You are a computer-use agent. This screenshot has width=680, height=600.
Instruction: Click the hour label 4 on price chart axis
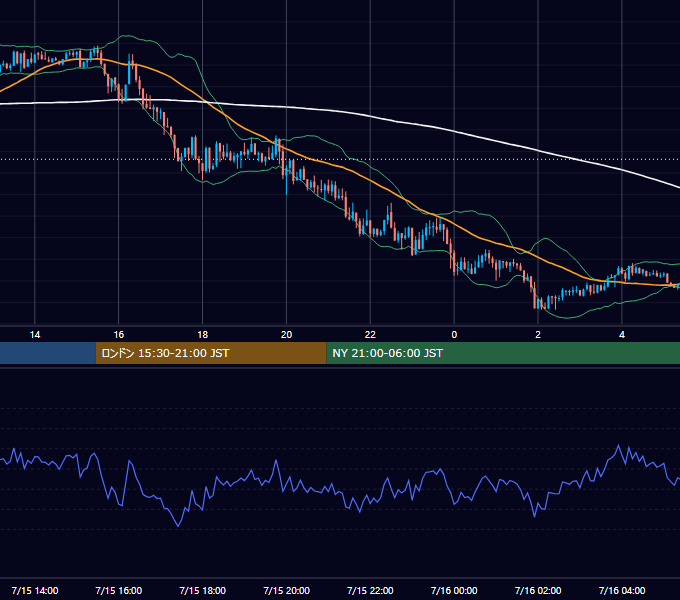(x=622, y=335)
